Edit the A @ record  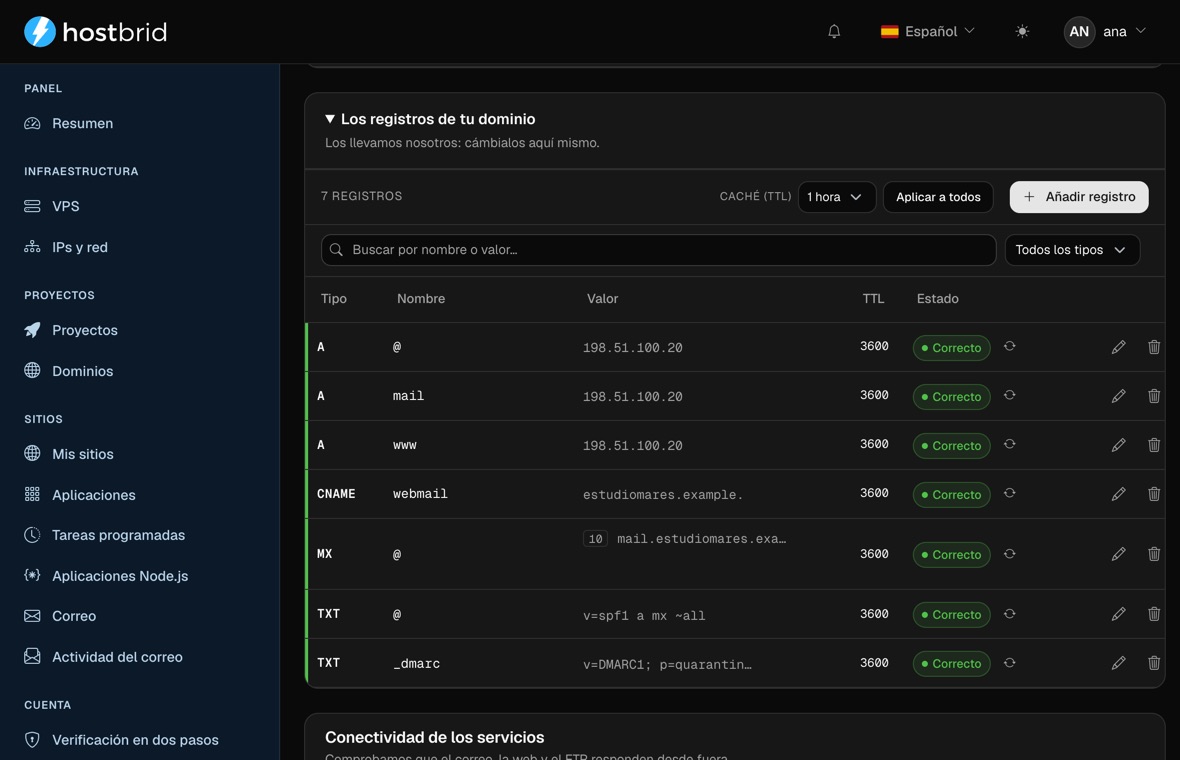[x=1118, y=347]
